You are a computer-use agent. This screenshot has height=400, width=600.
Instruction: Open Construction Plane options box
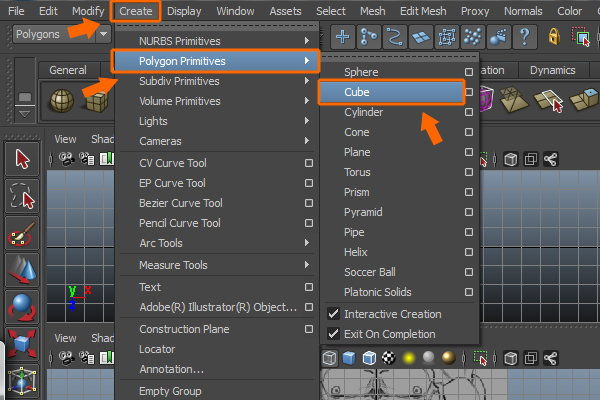point(309,329)
